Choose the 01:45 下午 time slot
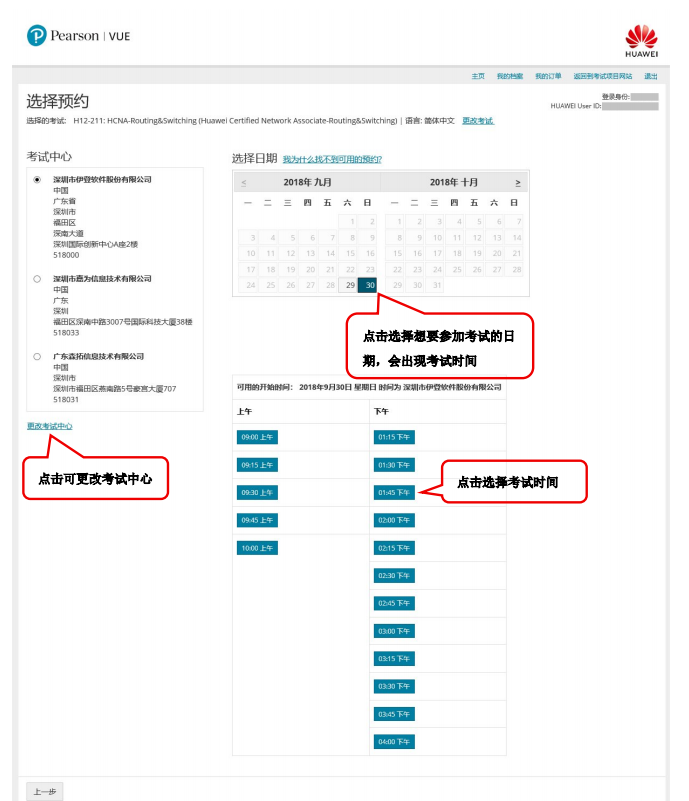This screenshot has width=689, height=801. [394, 492]
